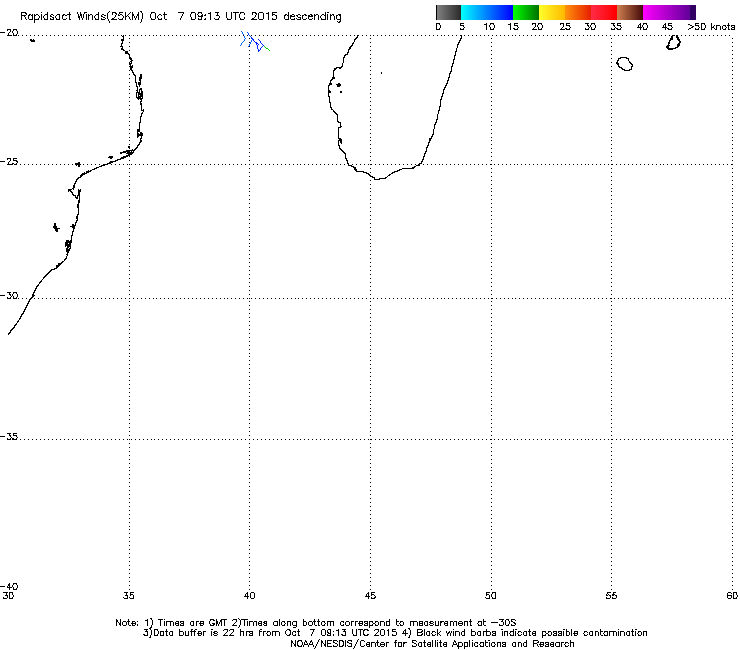Click the "-20" latitude label on the left axis
The image size is (740, 650).
[x=9, y=33]
